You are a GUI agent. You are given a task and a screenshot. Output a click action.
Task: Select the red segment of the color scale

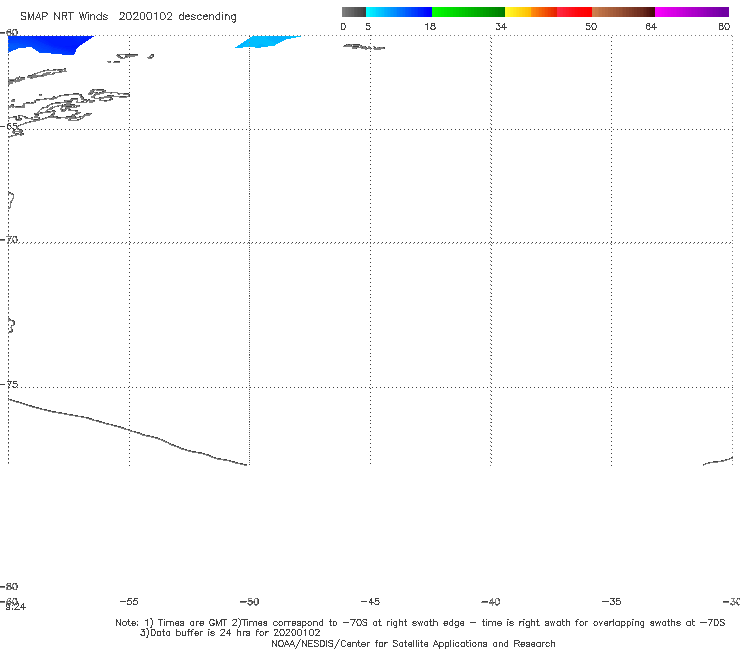coord(574,12)
